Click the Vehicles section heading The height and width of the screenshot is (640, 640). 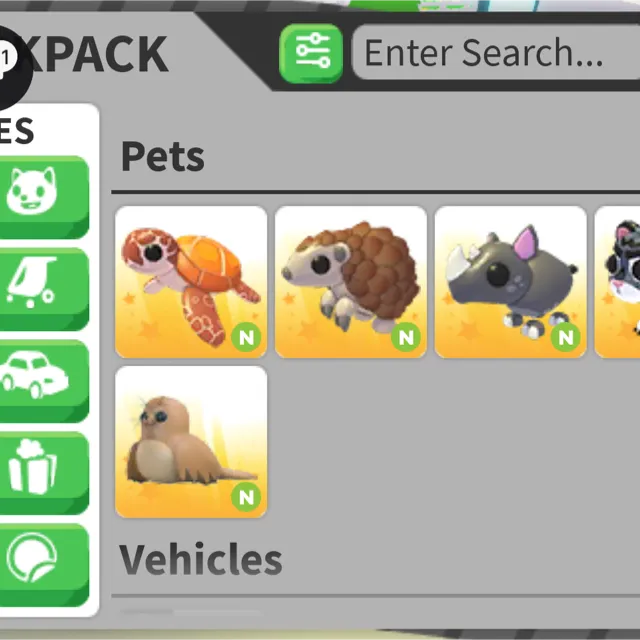tap(200, 559)
